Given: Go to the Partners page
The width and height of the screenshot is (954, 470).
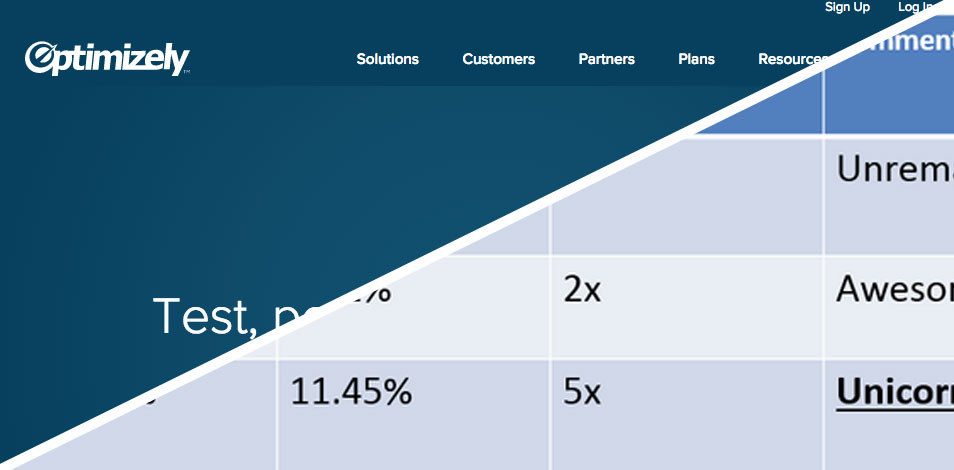Looking at the screenshot, I should [606, 59].
